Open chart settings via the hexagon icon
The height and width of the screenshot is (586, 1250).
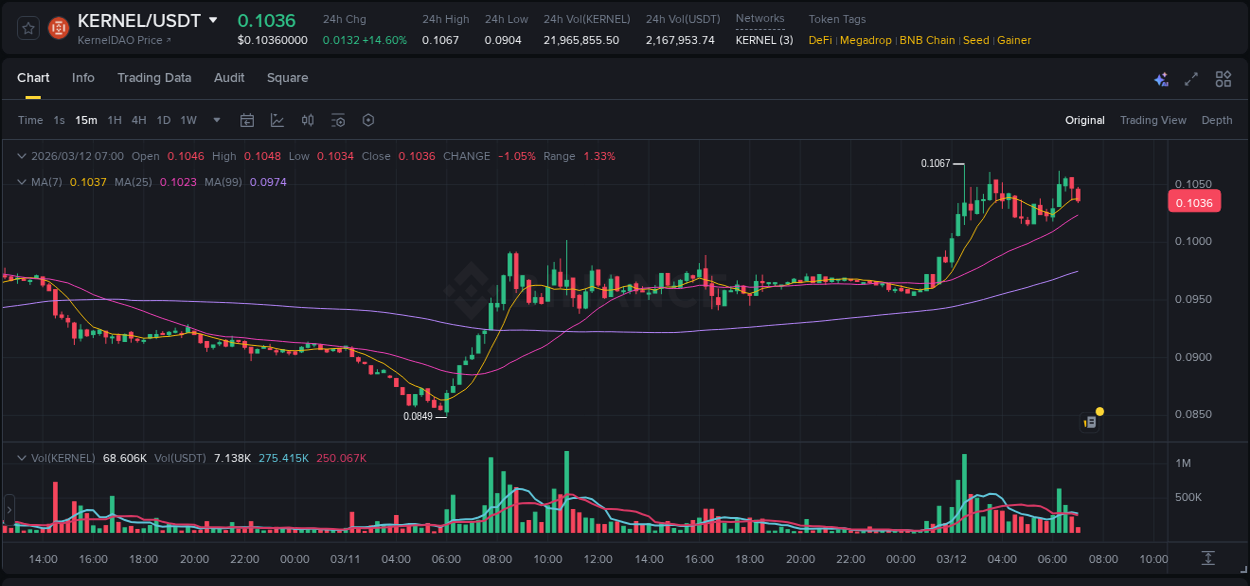tap(368, 120)
